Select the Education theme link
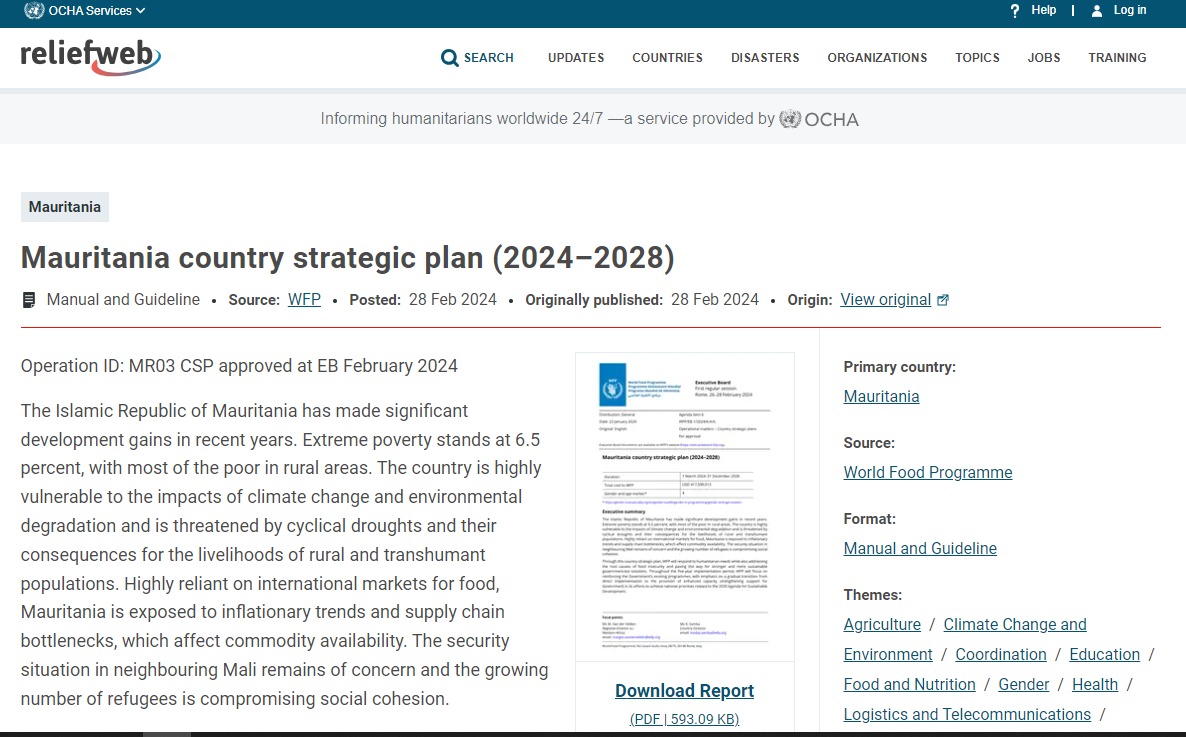 pyautogui.click(x=1104, y=655)
